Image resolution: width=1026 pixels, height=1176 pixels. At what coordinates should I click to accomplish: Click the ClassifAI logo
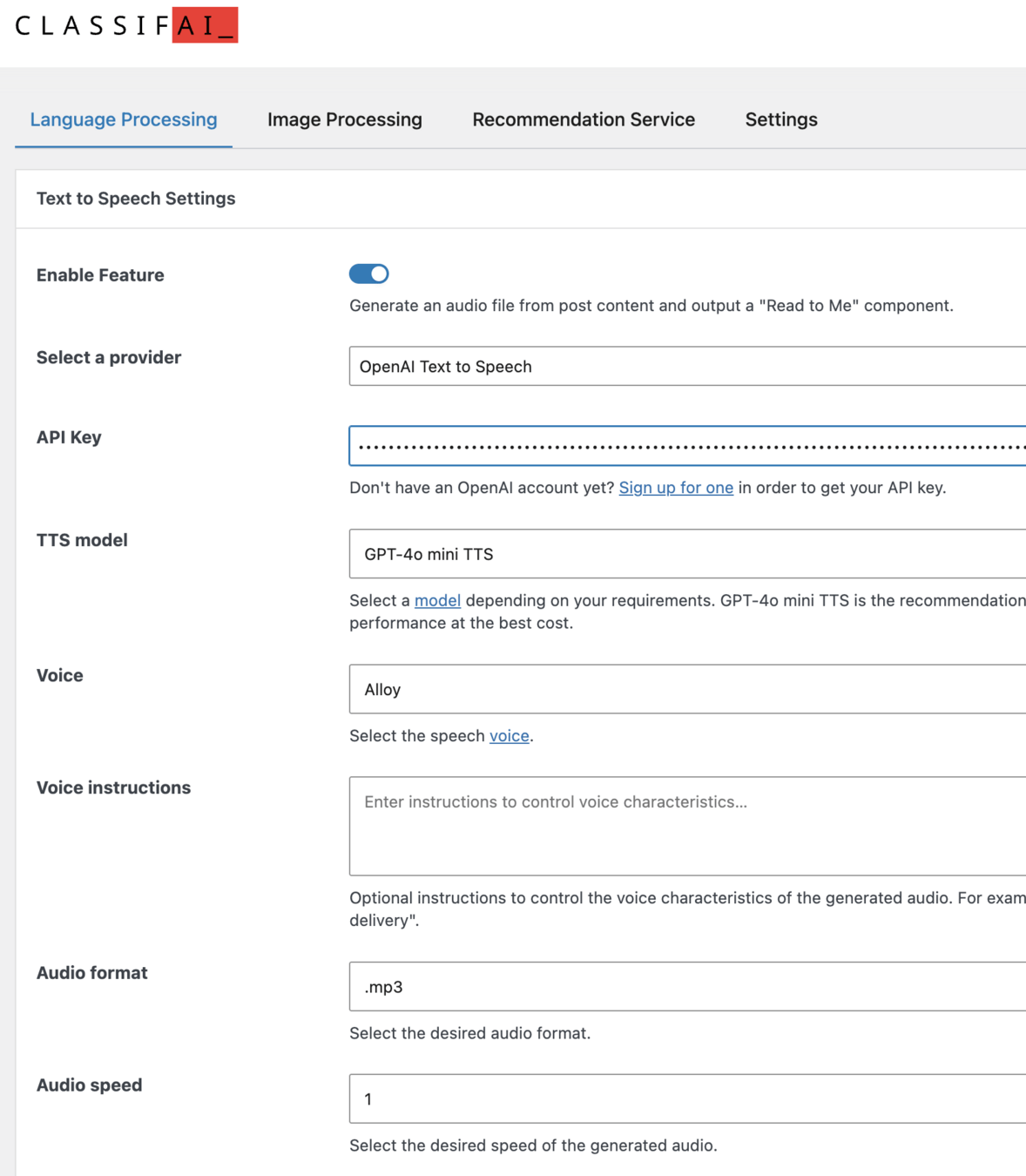click(126, 25)
